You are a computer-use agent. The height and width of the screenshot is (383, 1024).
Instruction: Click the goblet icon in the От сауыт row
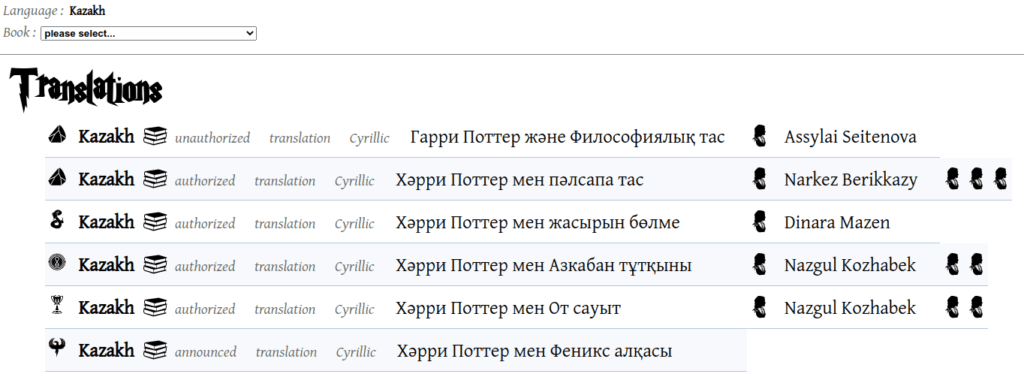coord(57,305)
